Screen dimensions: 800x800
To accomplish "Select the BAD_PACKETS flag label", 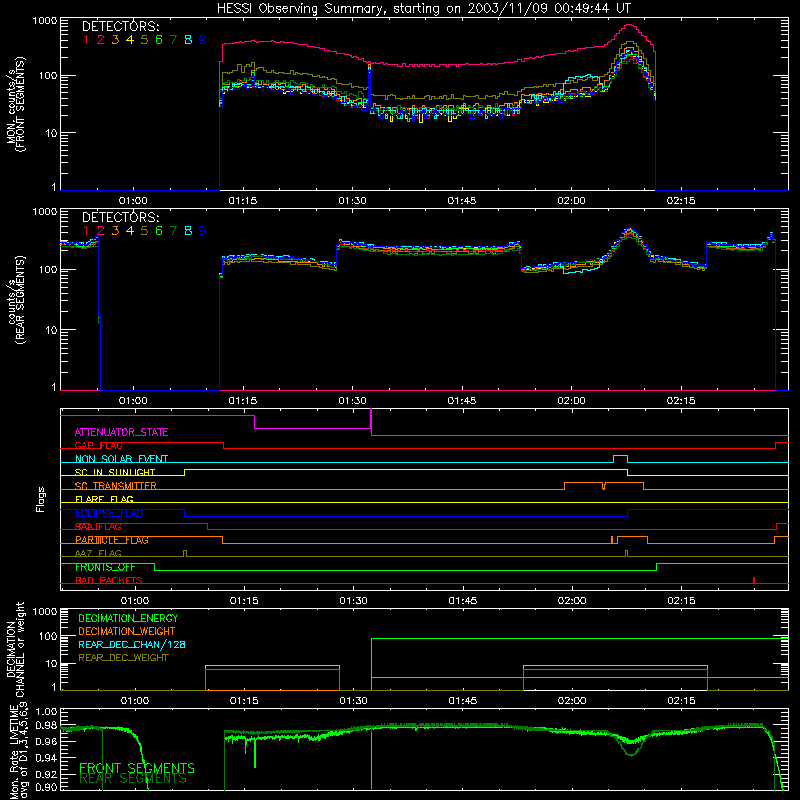I will [x=109, y=581].
